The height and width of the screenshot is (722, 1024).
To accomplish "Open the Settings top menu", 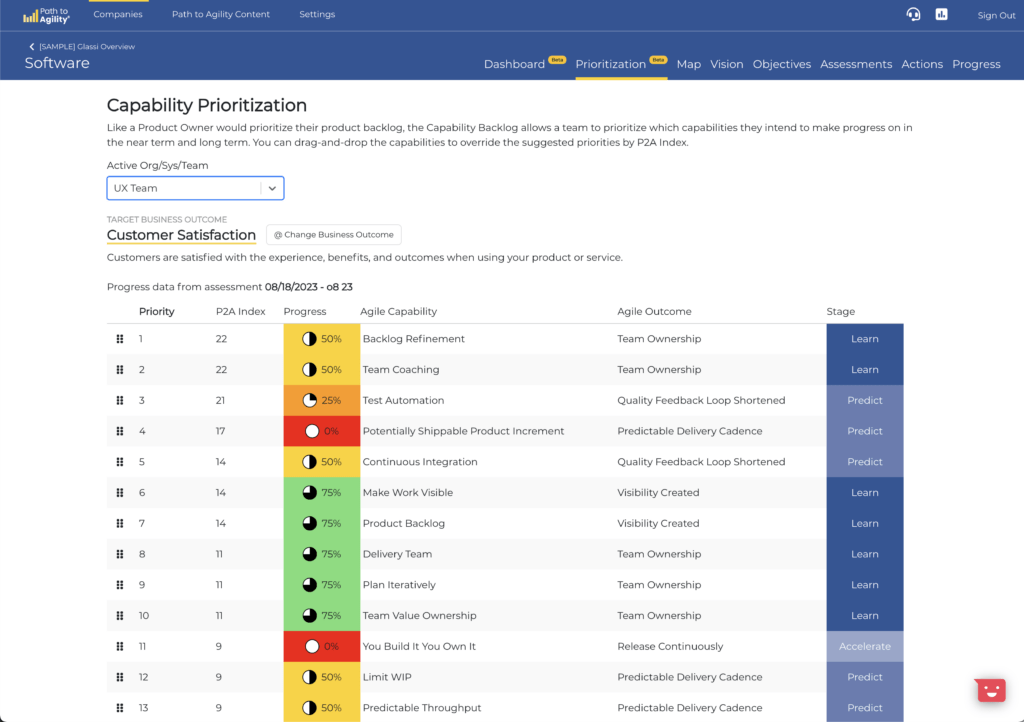I will click(x=317, y=14).
